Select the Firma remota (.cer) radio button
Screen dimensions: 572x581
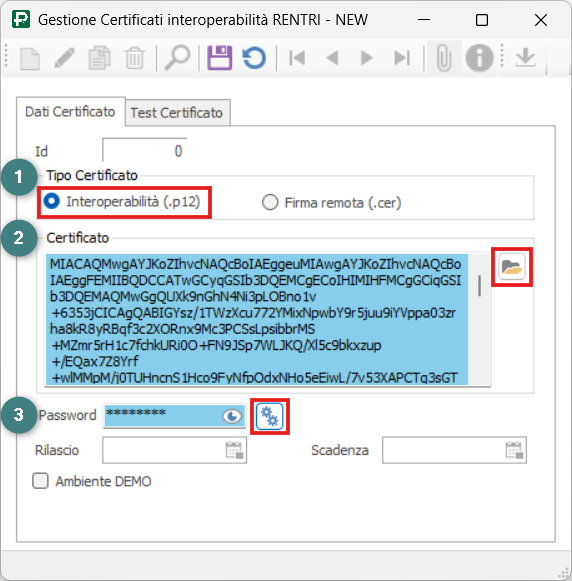point(270,202)
